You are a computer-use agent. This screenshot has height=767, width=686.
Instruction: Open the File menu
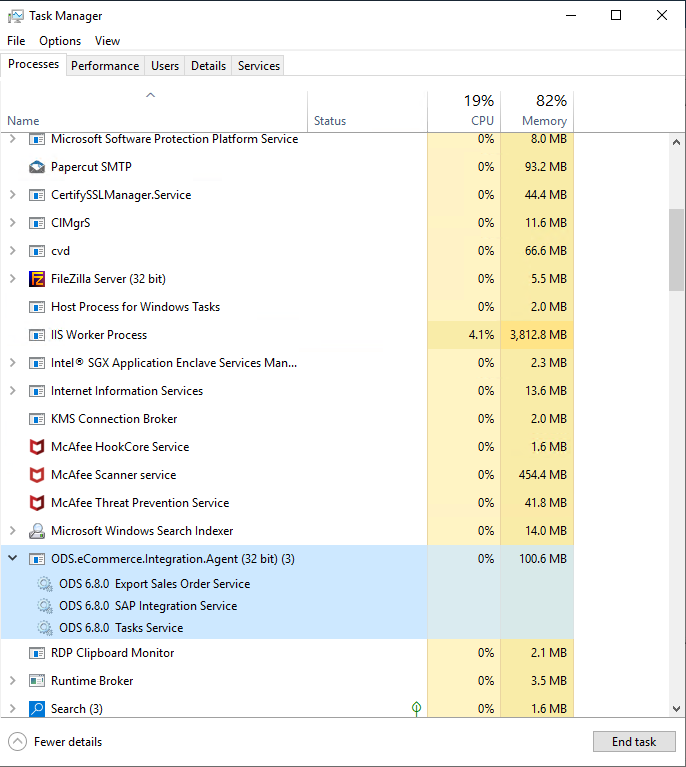click(x=16, y=41)
